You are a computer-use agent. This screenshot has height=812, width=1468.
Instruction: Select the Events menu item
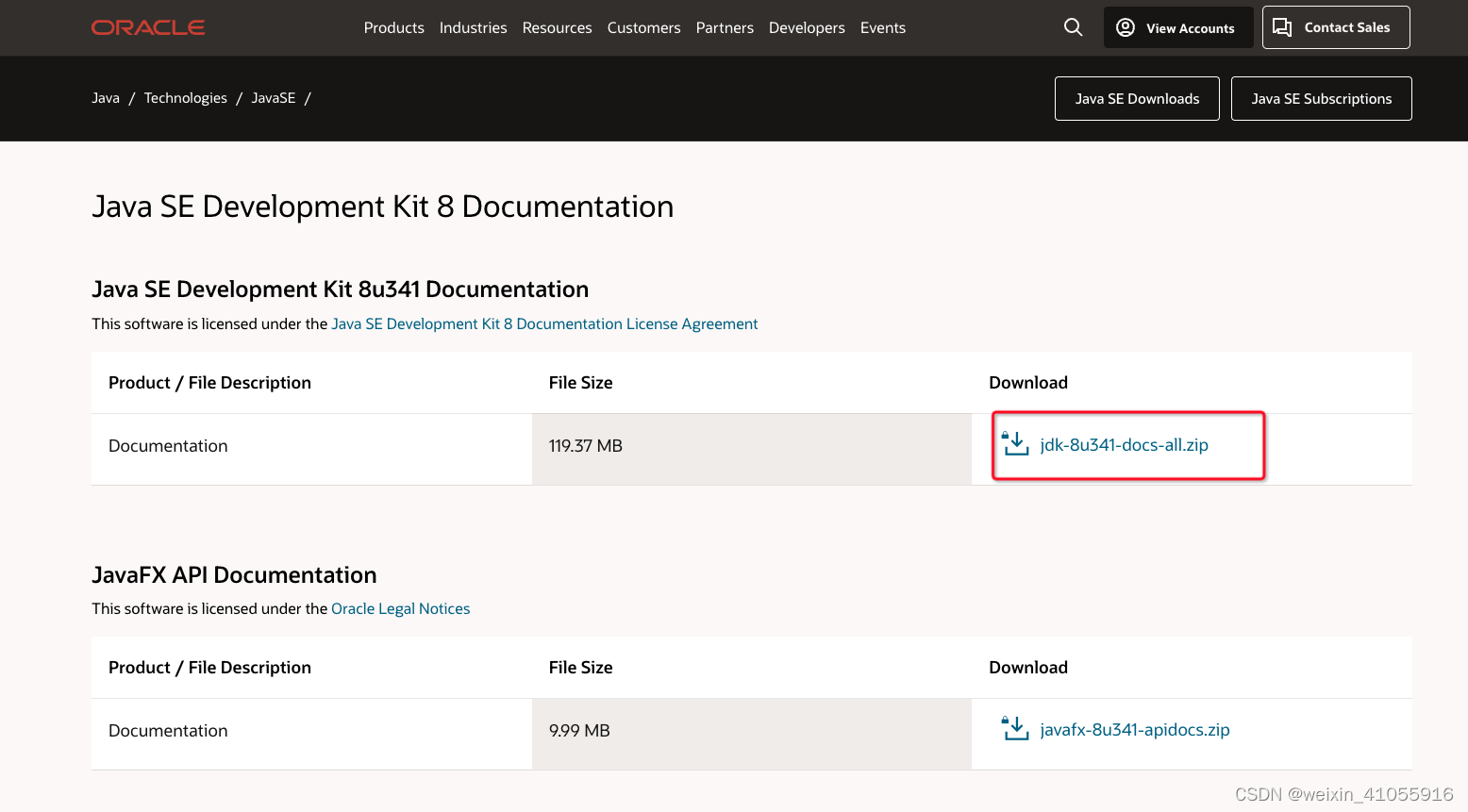[882, 28]
